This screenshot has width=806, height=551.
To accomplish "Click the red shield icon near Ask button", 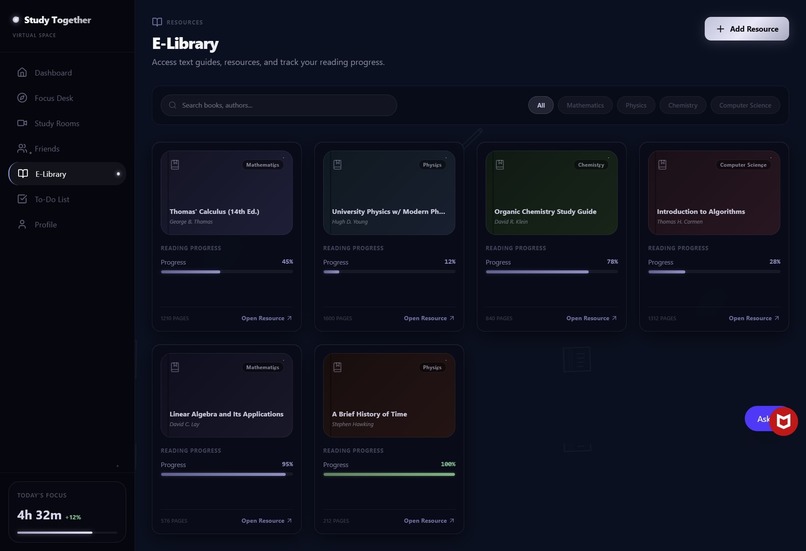I will click(783, 421).
